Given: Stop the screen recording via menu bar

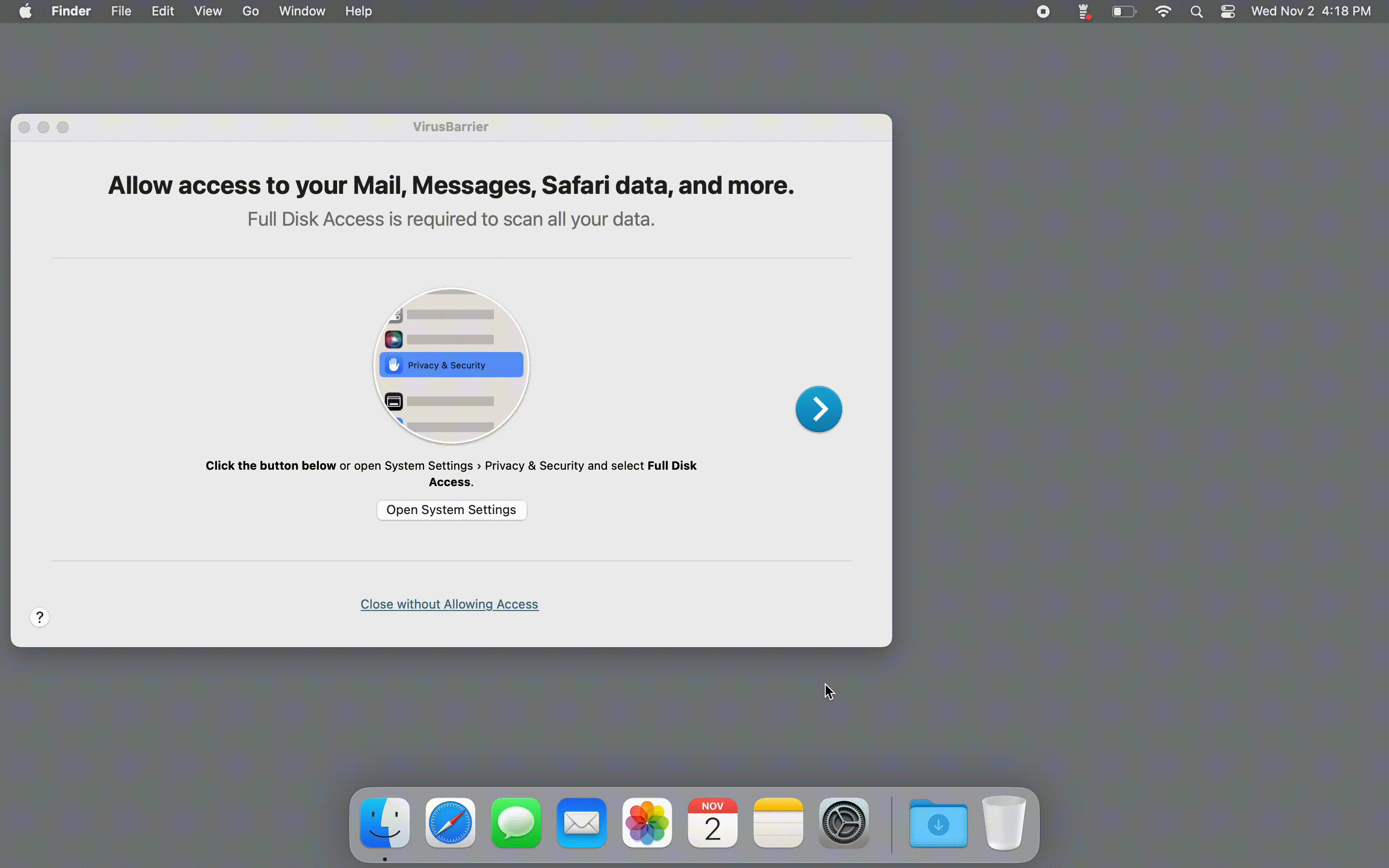Looking at the screenshot, I should coord(1043,11).
